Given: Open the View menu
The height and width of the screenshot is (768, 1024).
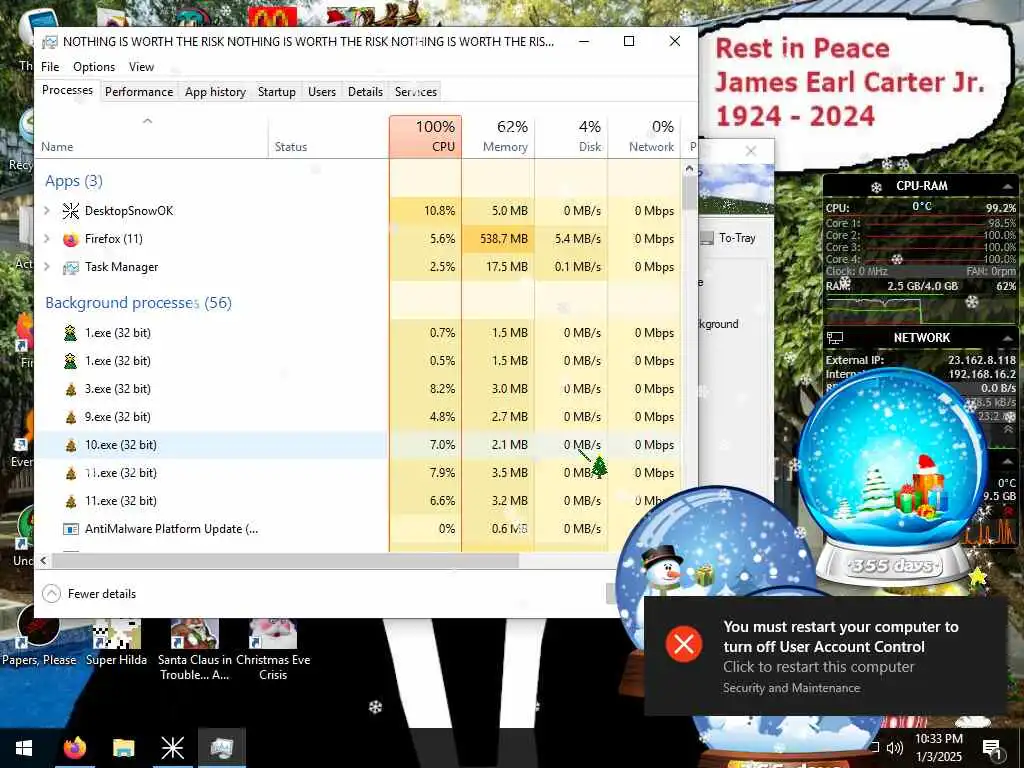Looking at the screenshot, I should (x=141, y=67).
